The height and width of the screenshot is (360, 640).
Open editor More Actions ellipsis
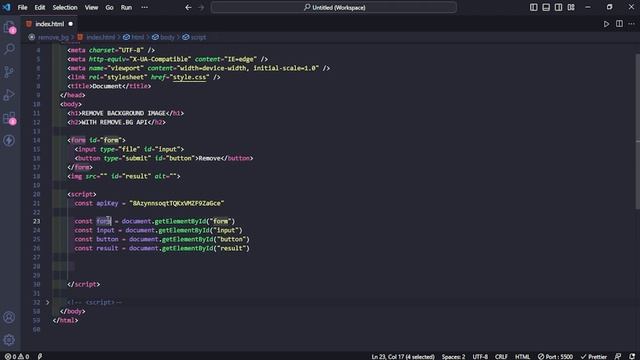coord(631,24)
